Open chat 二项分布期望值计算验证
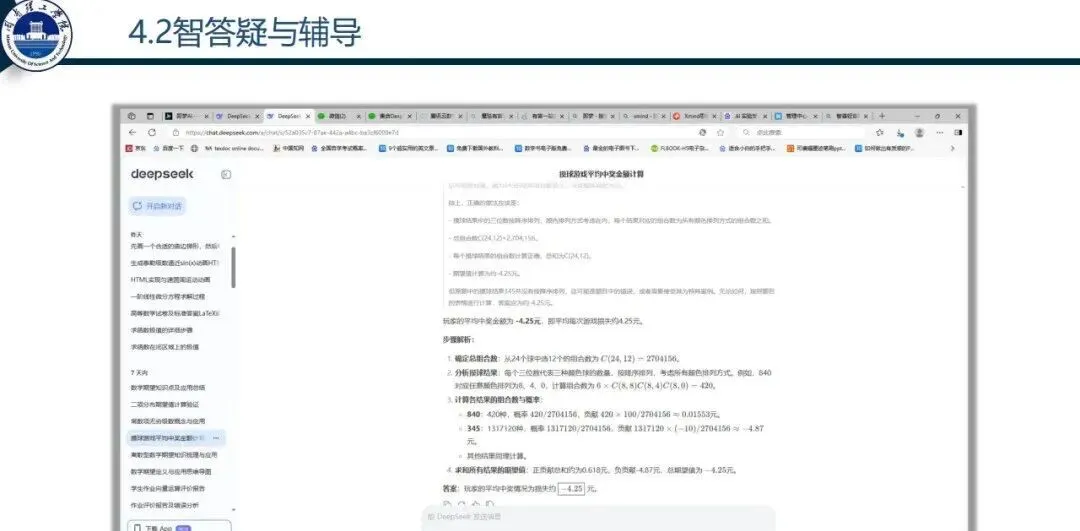1080x531 pixels. [164, 404]
